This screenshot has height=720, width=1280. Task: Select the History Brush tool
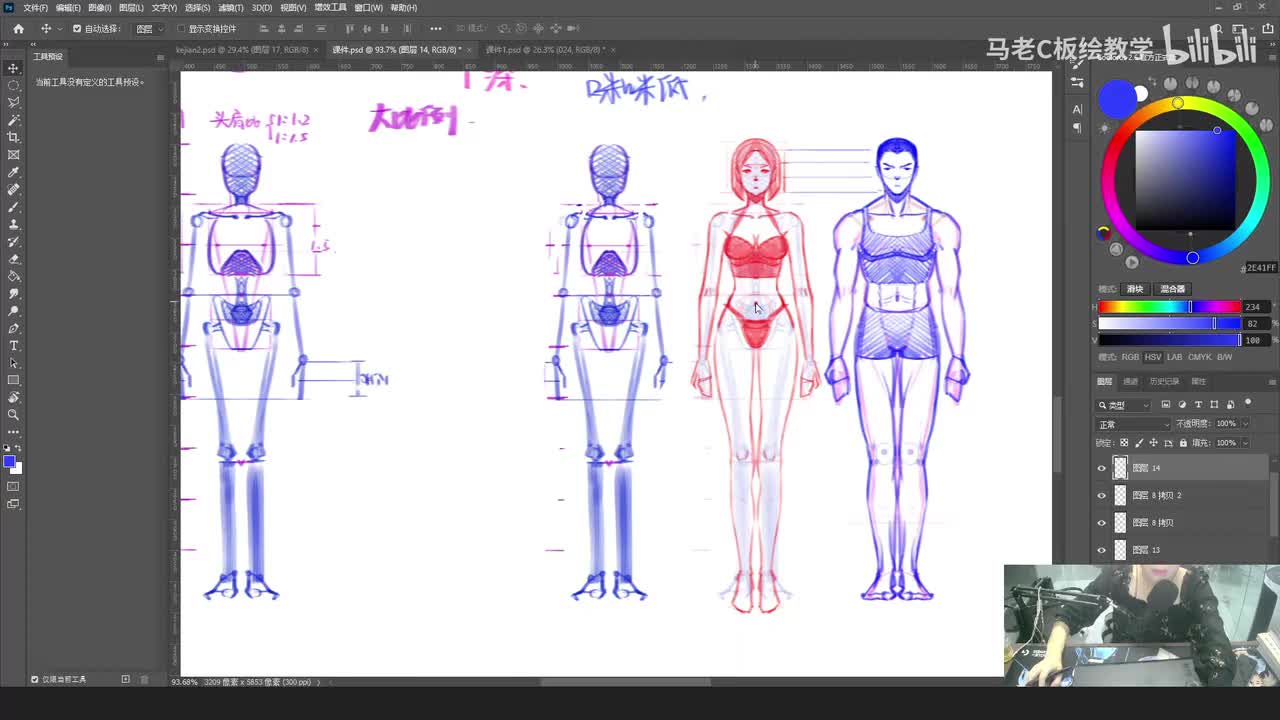pos(14,242)
